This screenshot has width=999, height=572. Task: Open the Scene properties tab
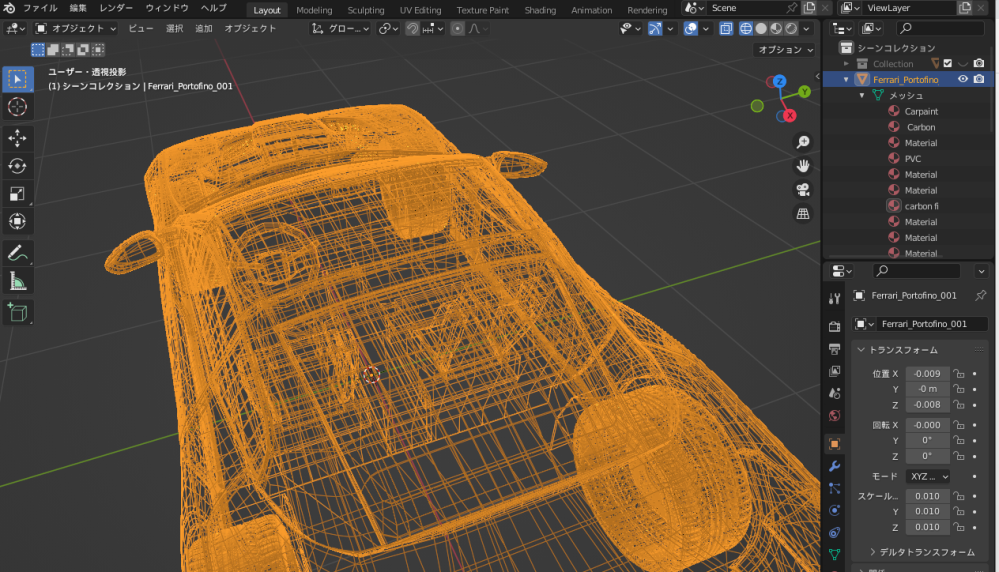[x=834, y=394]
